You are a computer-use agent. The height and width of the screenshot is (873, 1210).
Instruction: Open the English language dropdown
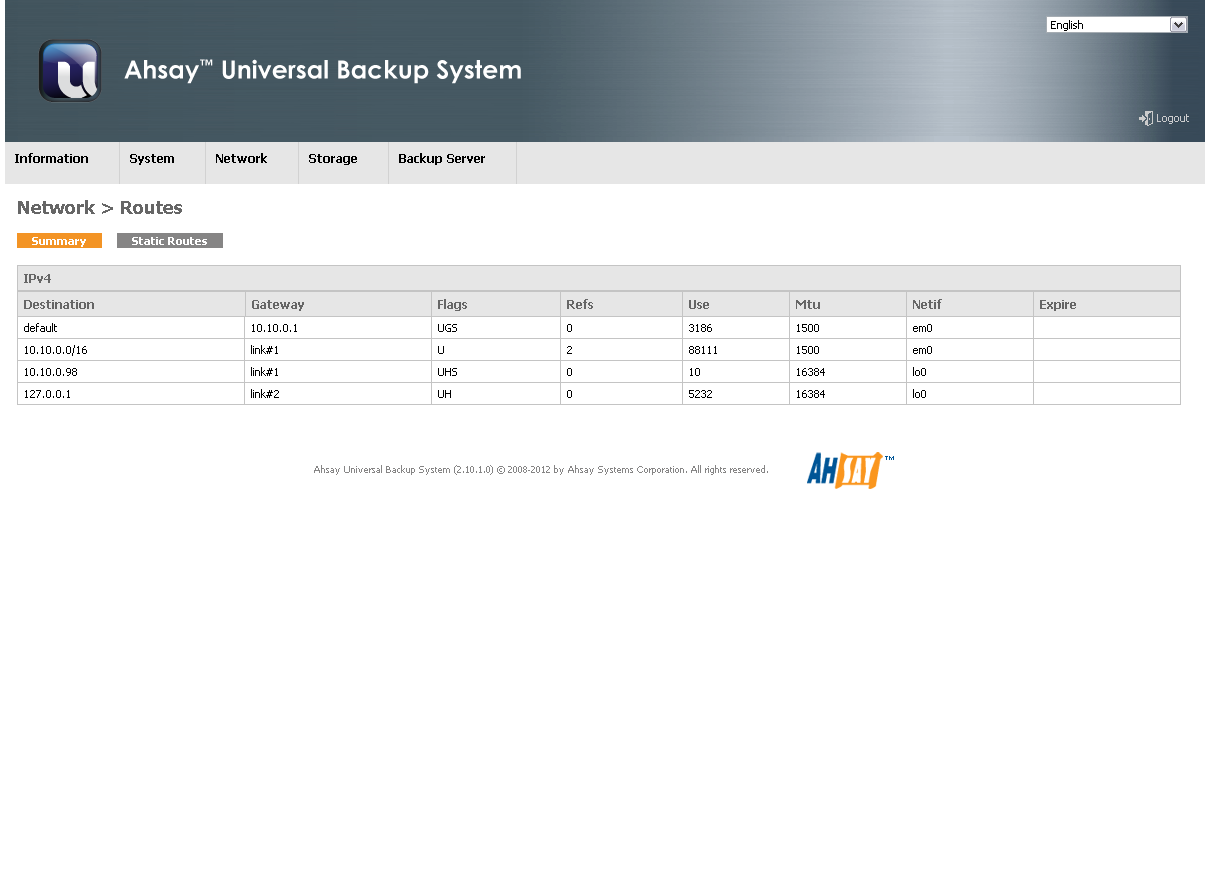click(1117, 25)
